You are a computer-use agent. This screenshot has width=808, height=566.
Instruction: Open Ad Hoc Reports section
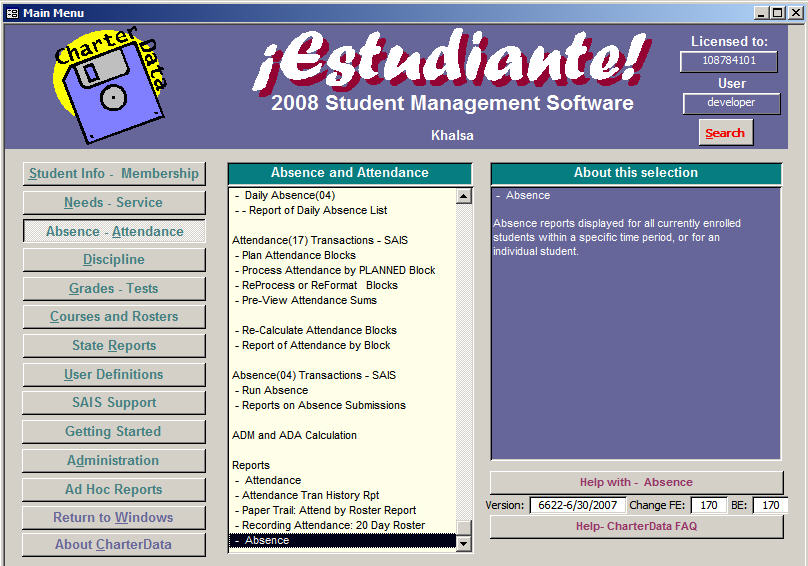[114, 489]
